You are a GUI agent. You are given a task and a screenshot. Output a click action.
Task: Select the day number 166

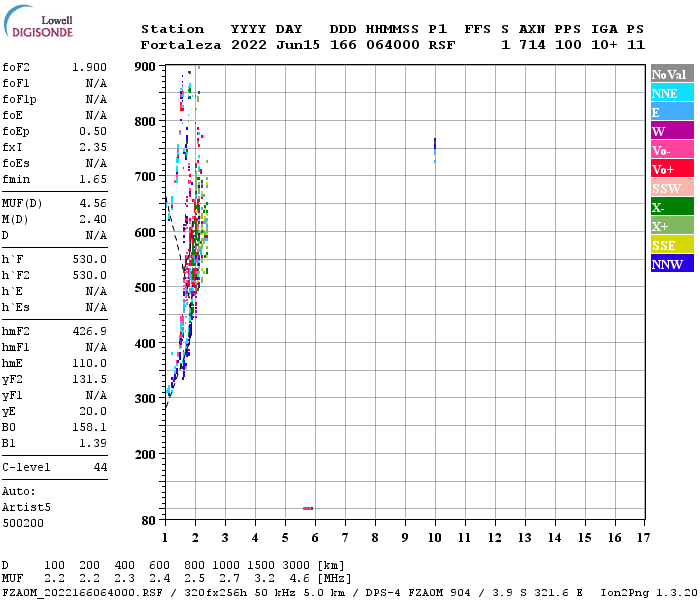click(343, 45)
